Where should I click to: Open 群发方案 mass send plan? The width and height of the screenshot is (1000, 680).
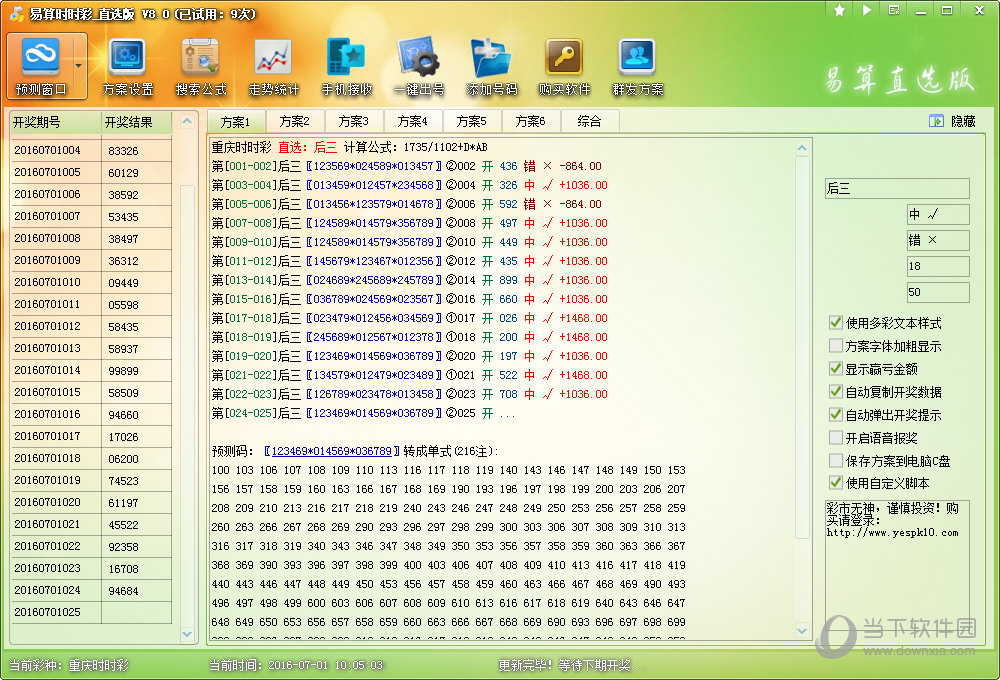pos(637,67)
